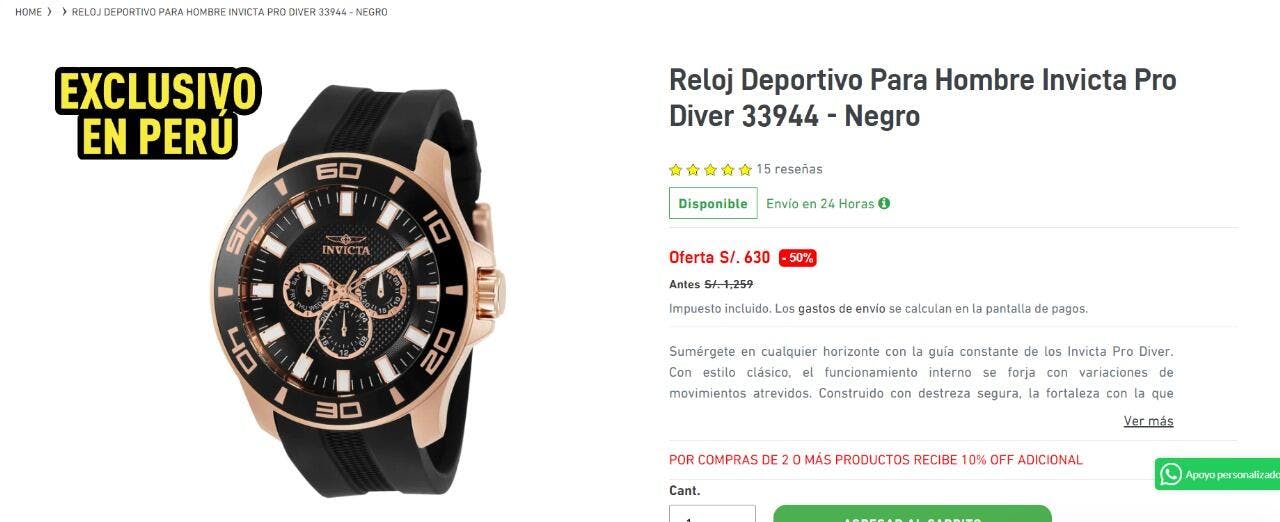Open the HOME breadcrumb link
The height and width of the screenshot is (522, 1280).
(28, 12)
